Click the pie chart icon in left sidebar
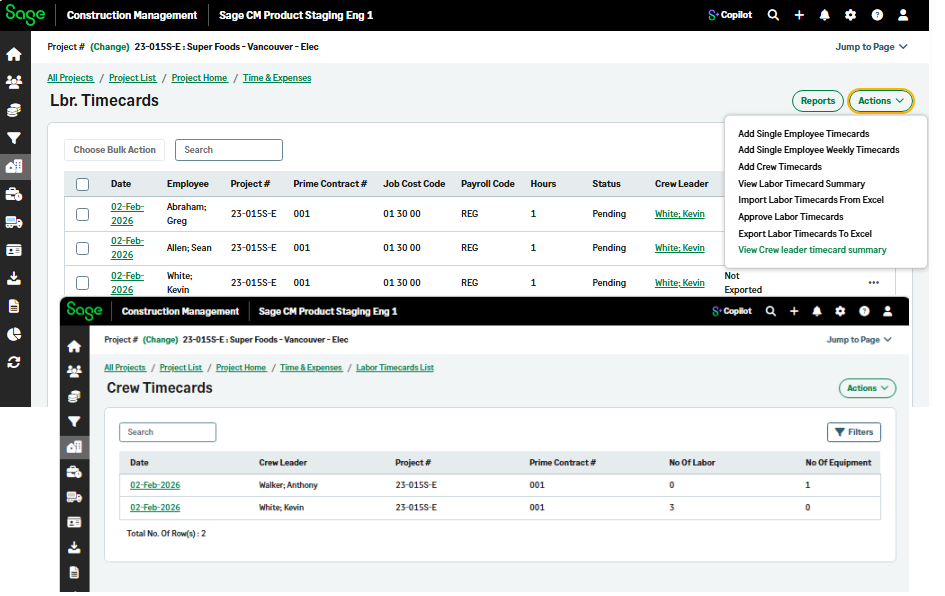 tap(14, 334)
